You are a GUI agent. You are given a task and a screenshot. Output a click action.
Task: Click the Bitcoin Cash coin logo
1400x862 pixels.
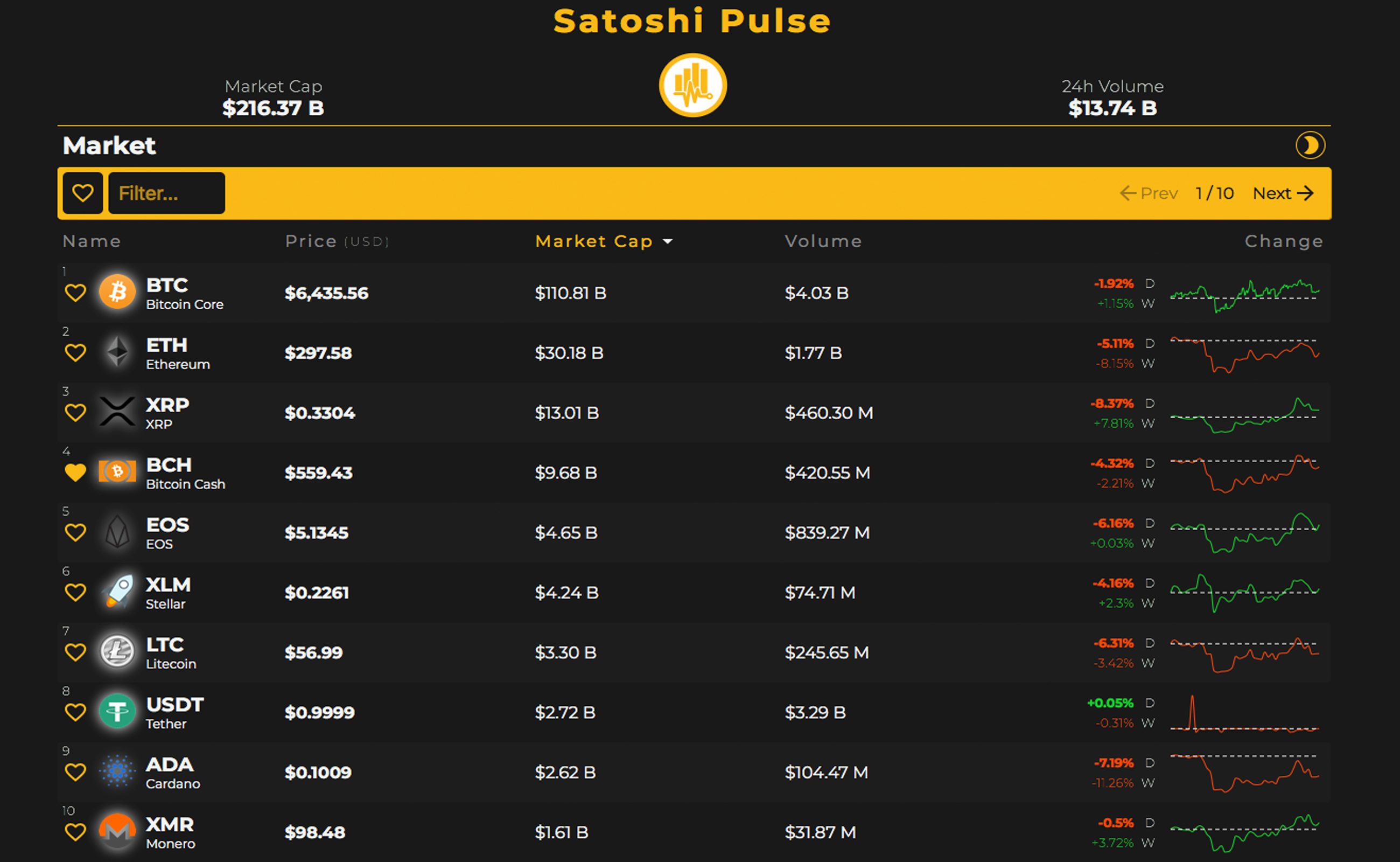coord(117,471)
